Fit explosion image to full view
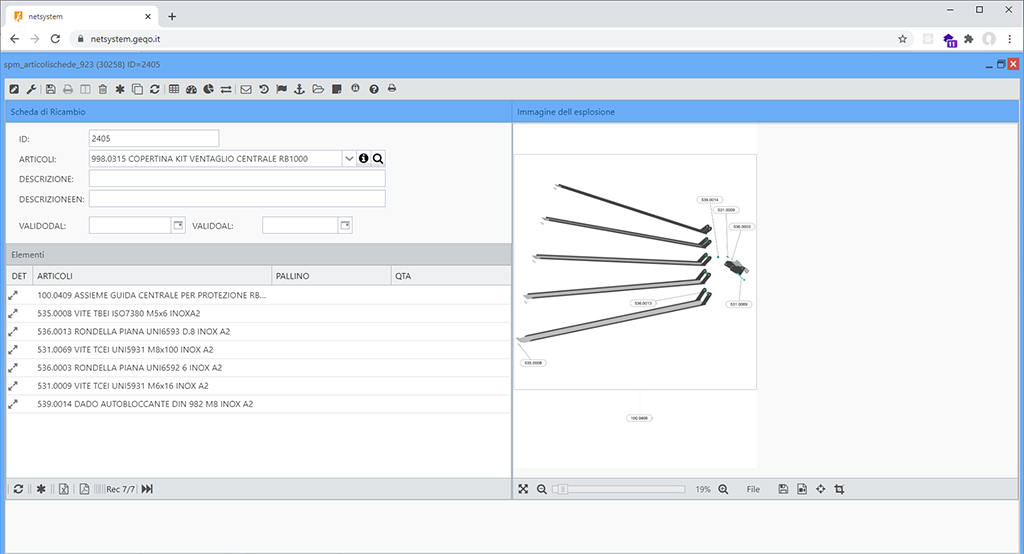 (x=523, y=489)
